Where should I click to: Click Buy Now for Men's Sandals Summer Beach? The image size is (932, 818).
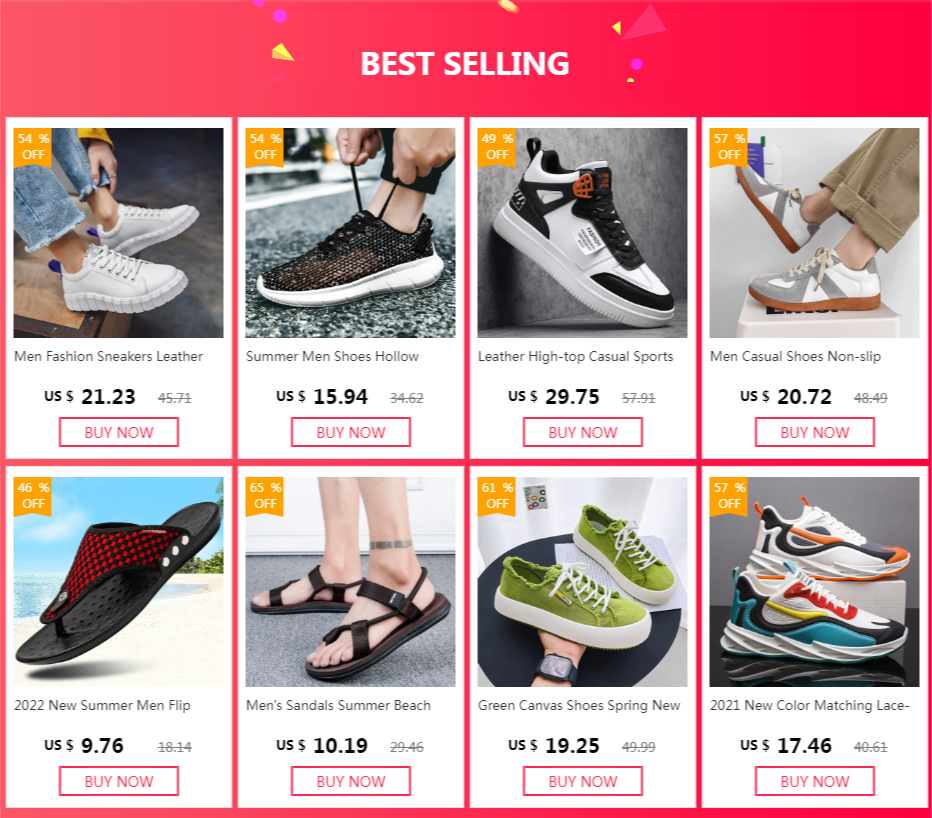pos(351,781)
